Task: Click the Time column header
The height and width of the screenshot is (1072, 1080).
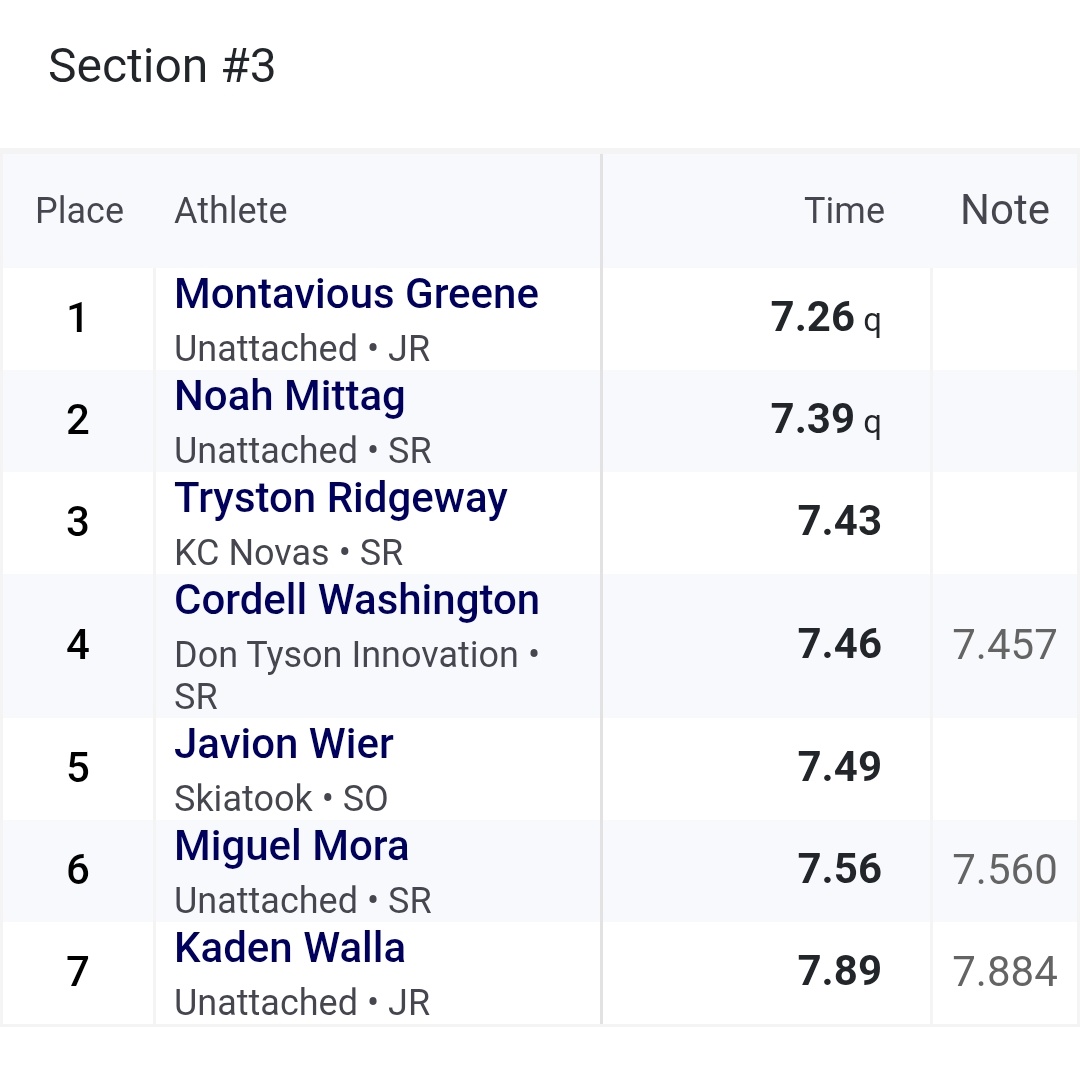Action: pos(844,210)
